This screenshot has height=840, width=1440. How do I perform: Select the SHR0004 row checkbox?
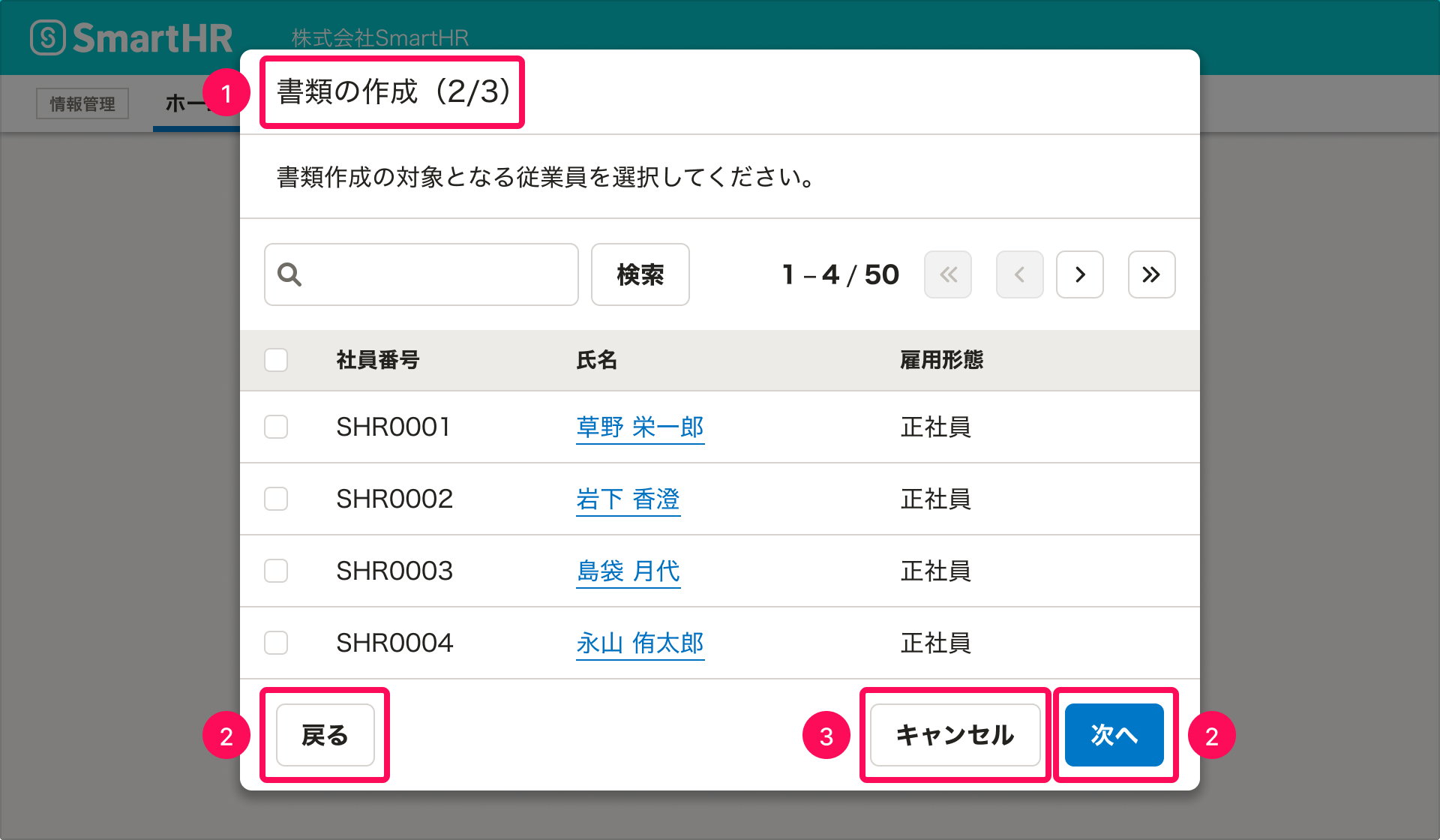[276, 643]
